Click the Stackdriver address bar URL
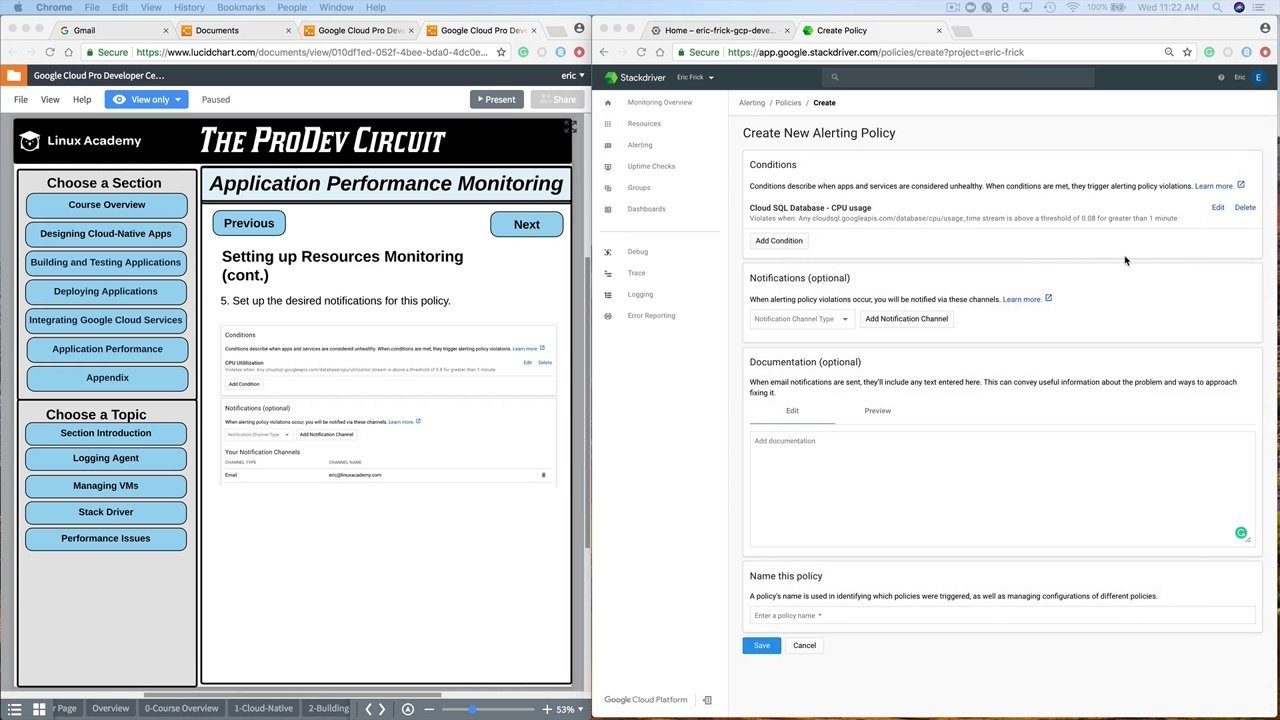This screenshot has height=720, width=1280. coord(876,52)
